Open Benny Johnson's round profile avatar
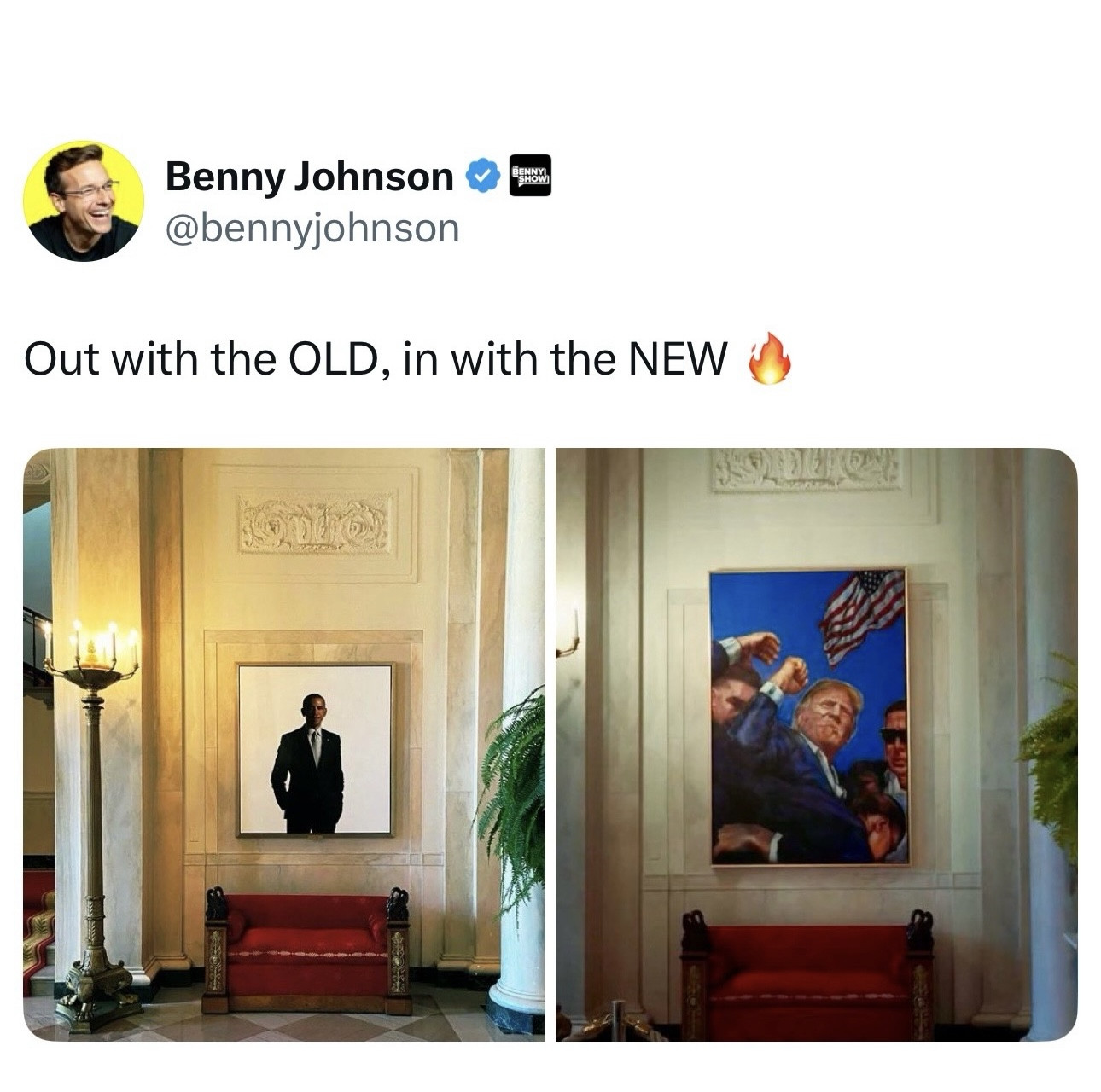 (83, 201)
